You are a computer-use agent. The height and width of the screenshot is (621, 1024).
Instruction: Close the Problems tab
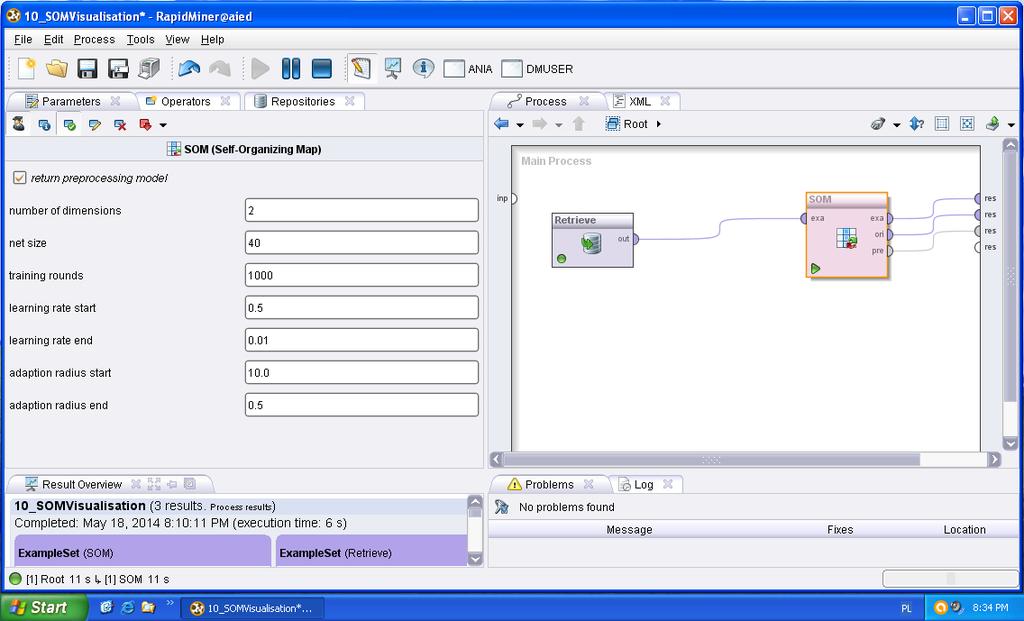coord(588,484)
